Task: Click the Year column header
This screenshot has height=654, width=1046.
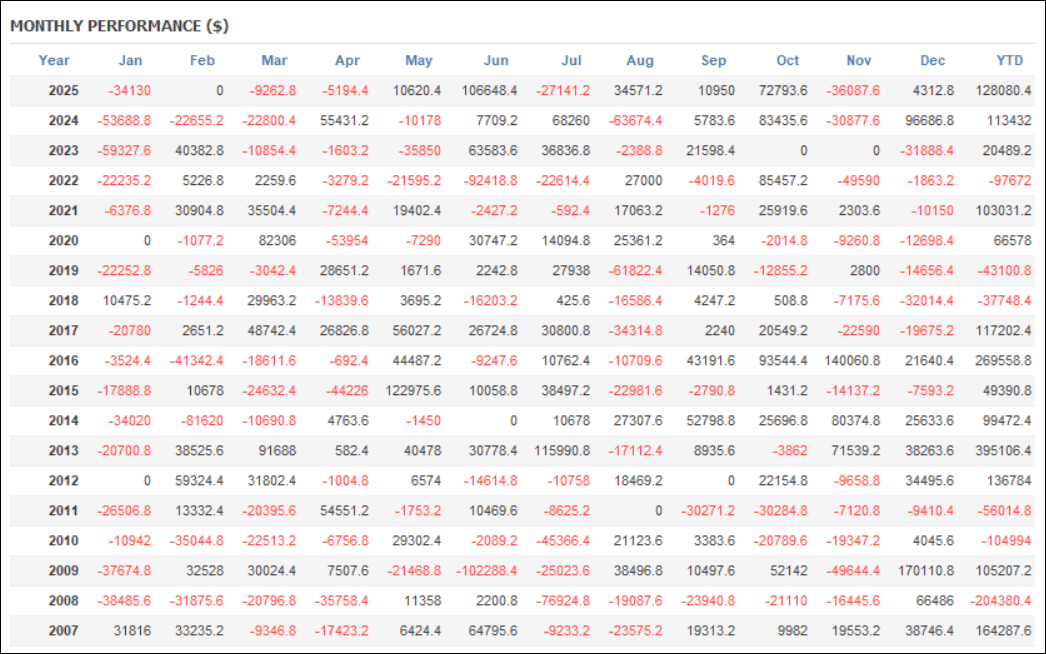Action: pyautogui.click(x=54, y=60)
